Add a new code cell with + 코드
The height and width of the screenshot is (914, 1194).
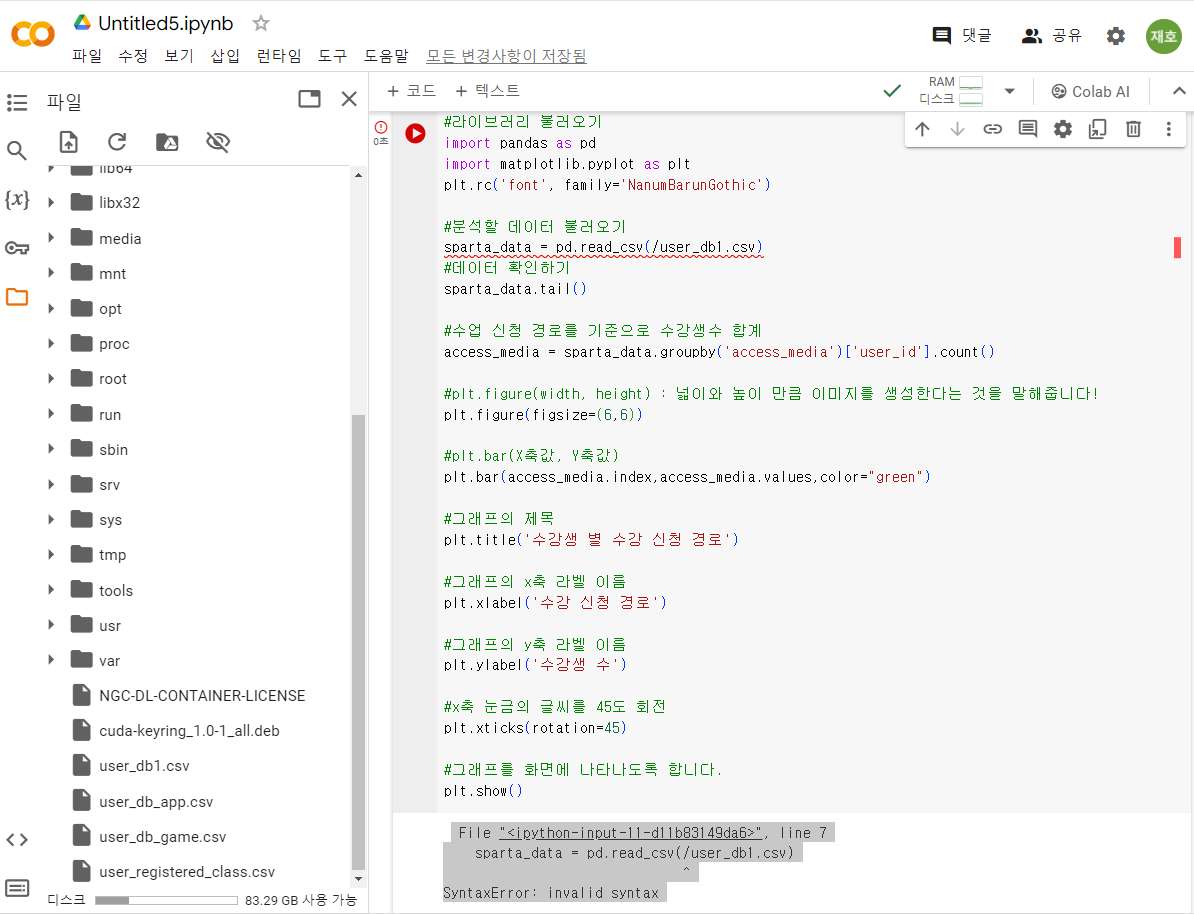(x=411, y=91)
